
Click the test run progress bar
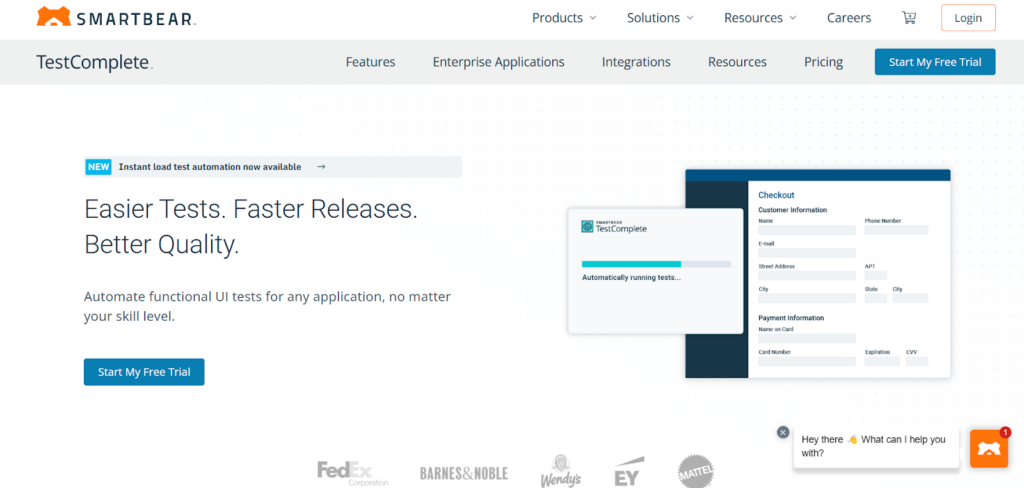point(656,264)
